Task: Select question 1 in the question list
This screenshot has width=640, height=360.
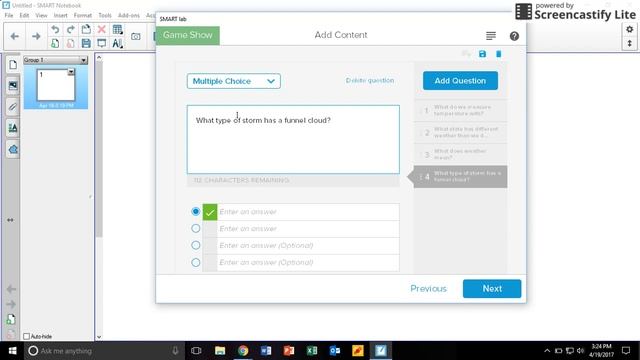Action: point(460,110)
